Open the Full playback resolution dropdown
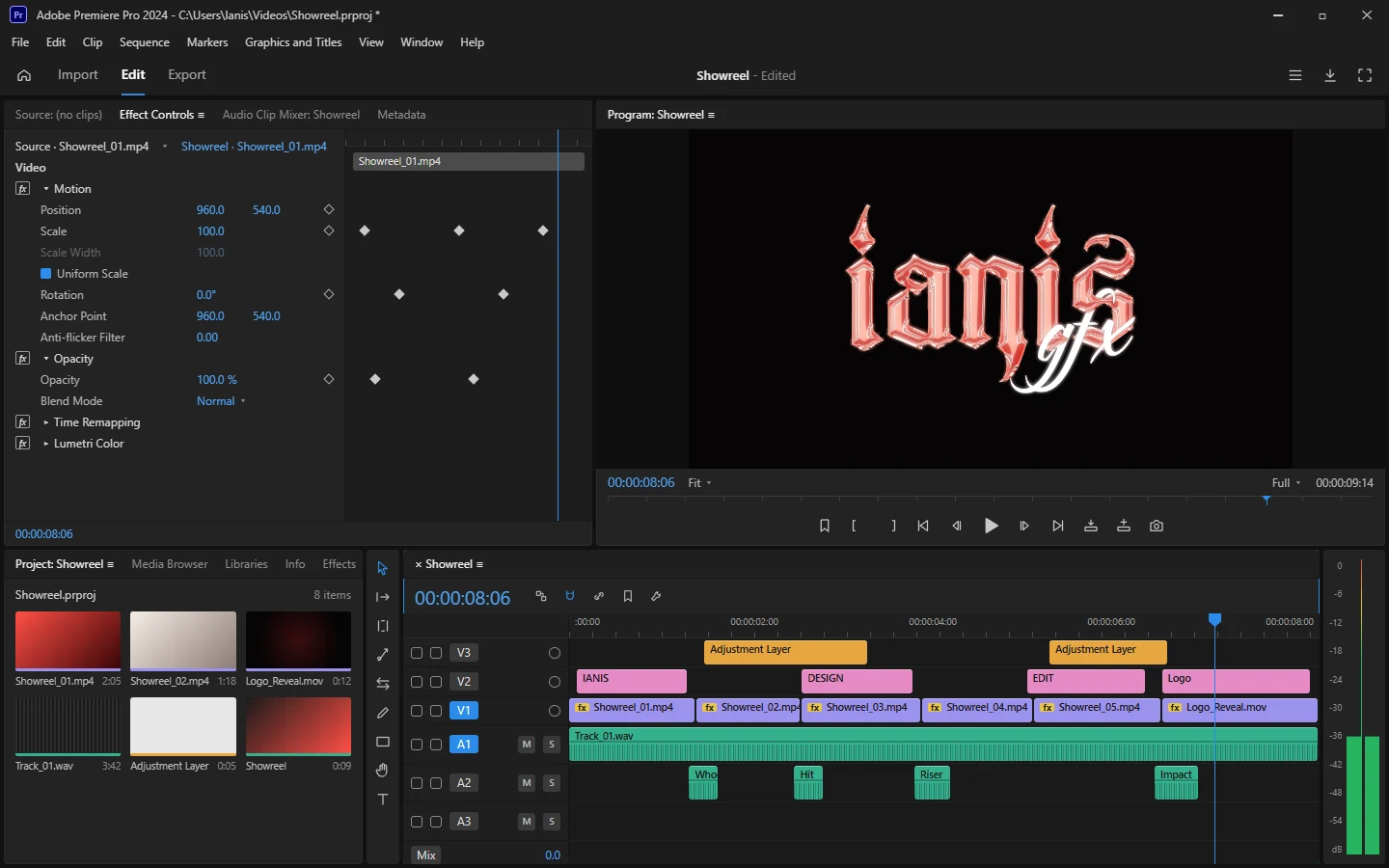This screenshot has width=1389, height=868. pos(1286,483)
